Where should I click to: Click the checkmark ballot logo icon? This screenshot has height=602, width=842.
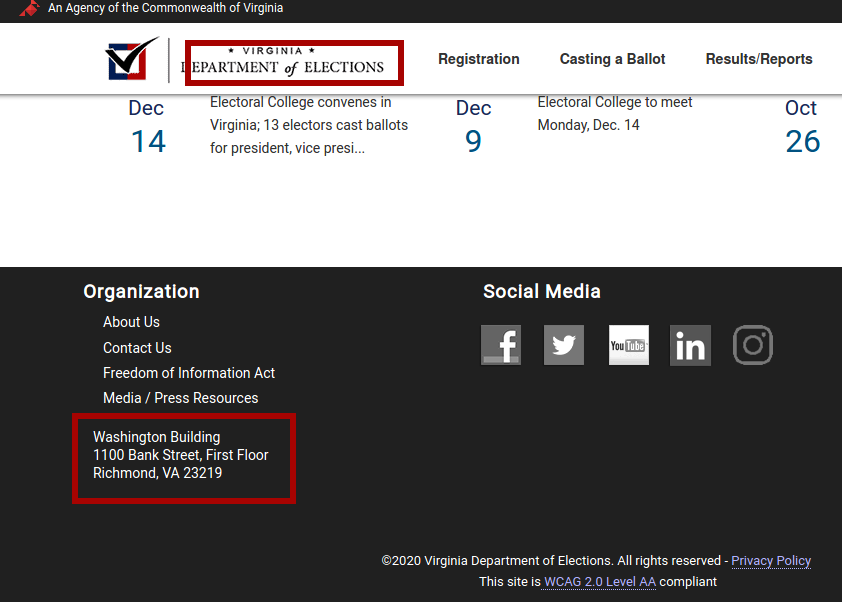132,59
